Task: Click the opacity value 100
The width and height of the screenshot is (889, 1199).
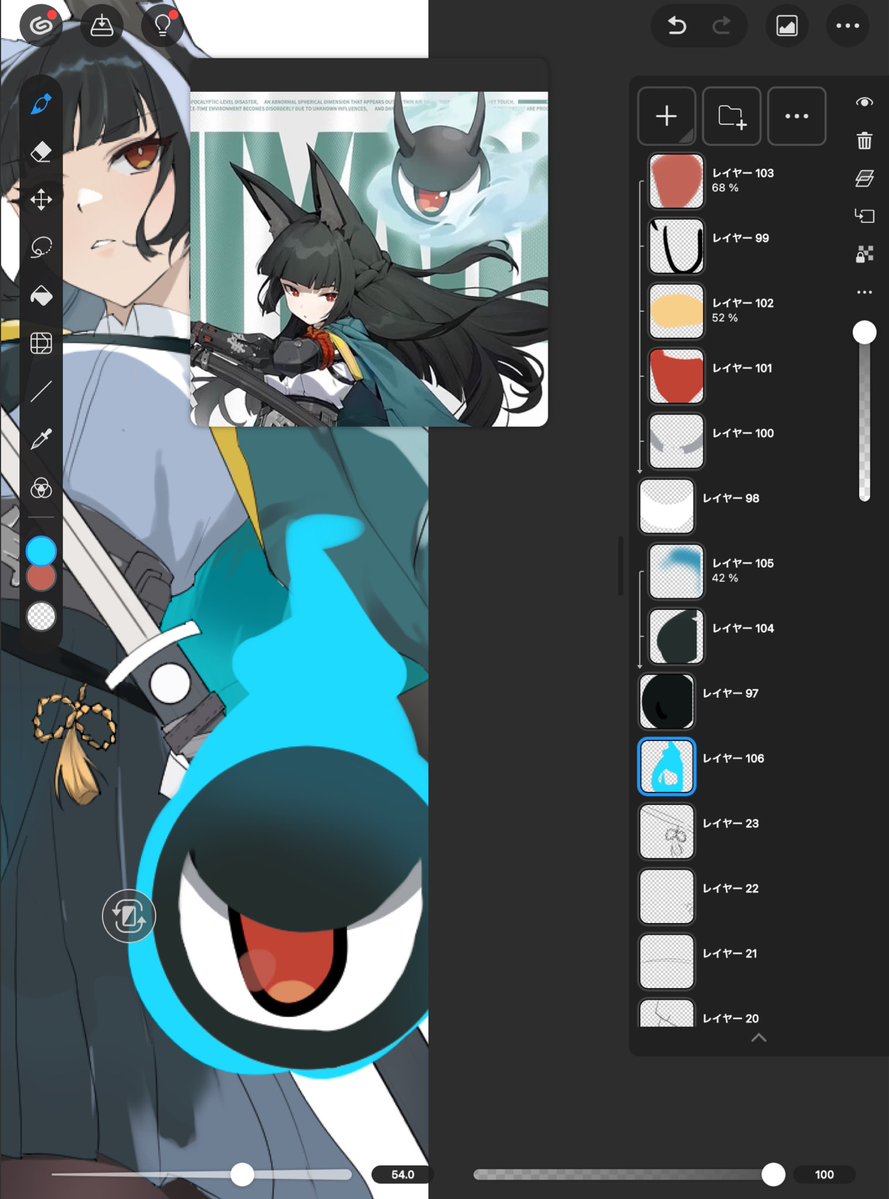Action: [824, 1175]
